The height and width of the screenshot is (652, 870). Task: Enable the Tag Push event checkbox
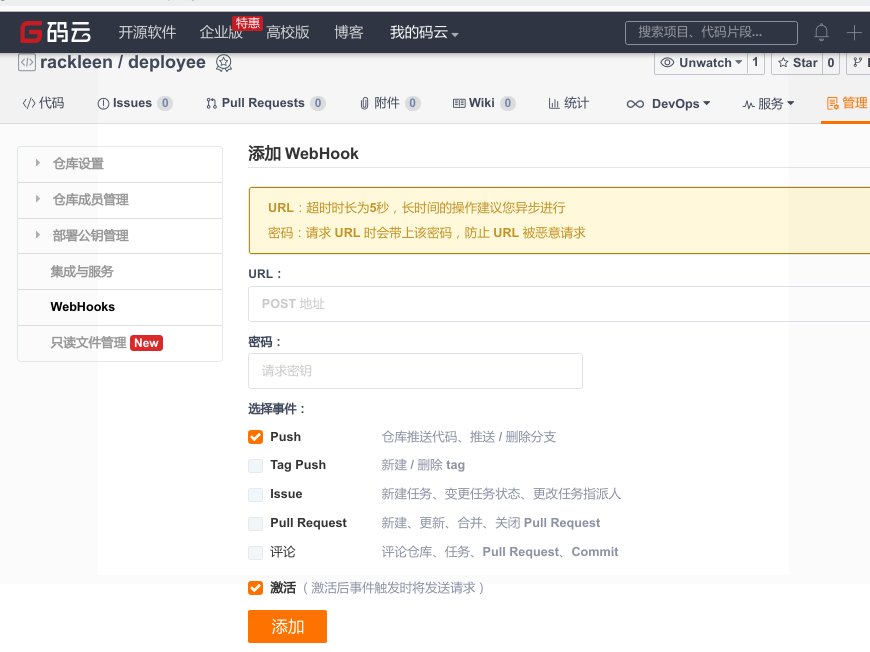[x=256, y=465]
